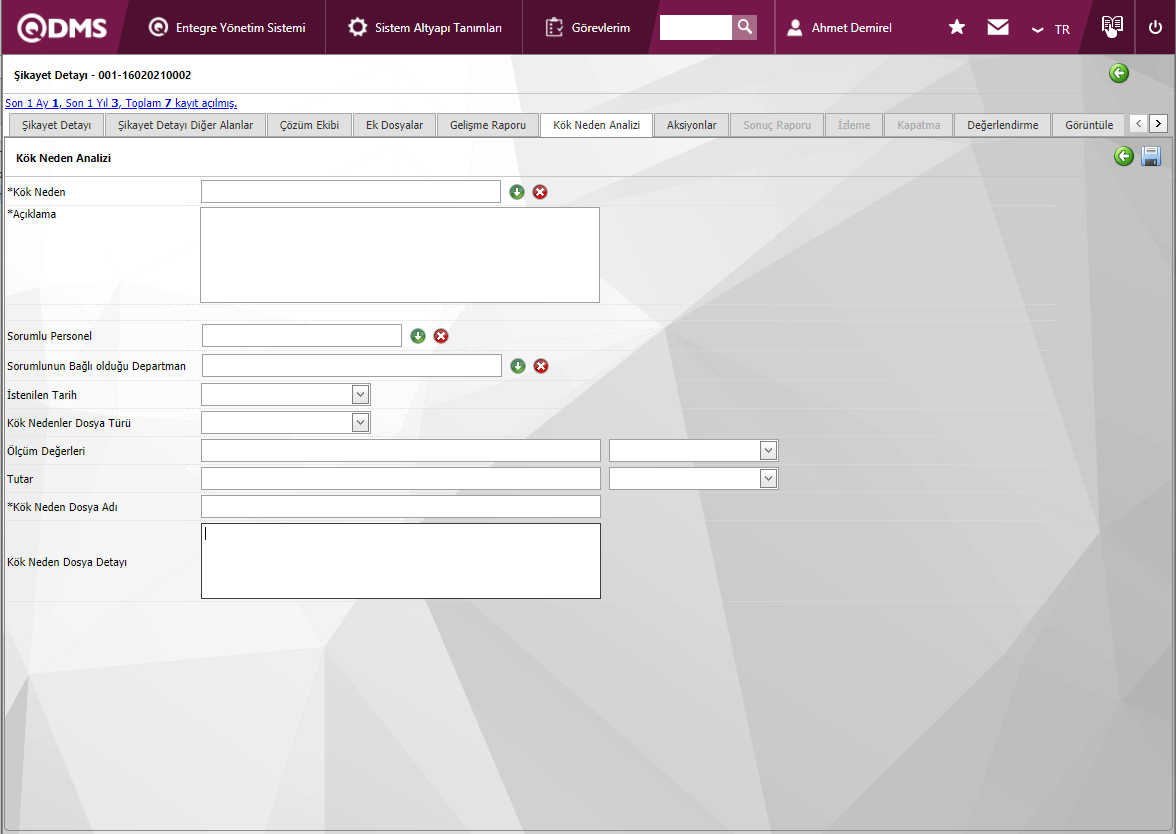The height and width of the screenshot is (834, 1176).
Task: Click the green back arrow beside Şikayet Detayı title
Action: 1118,74
